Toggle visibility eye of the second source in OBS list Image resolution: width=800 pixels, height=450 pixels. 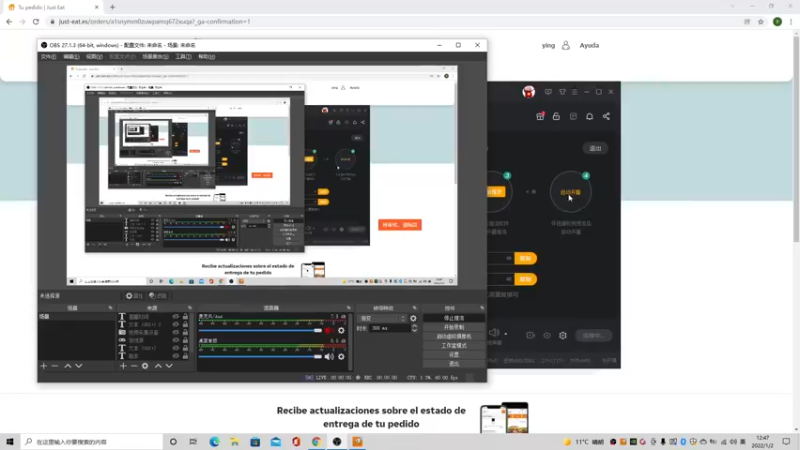176,324
